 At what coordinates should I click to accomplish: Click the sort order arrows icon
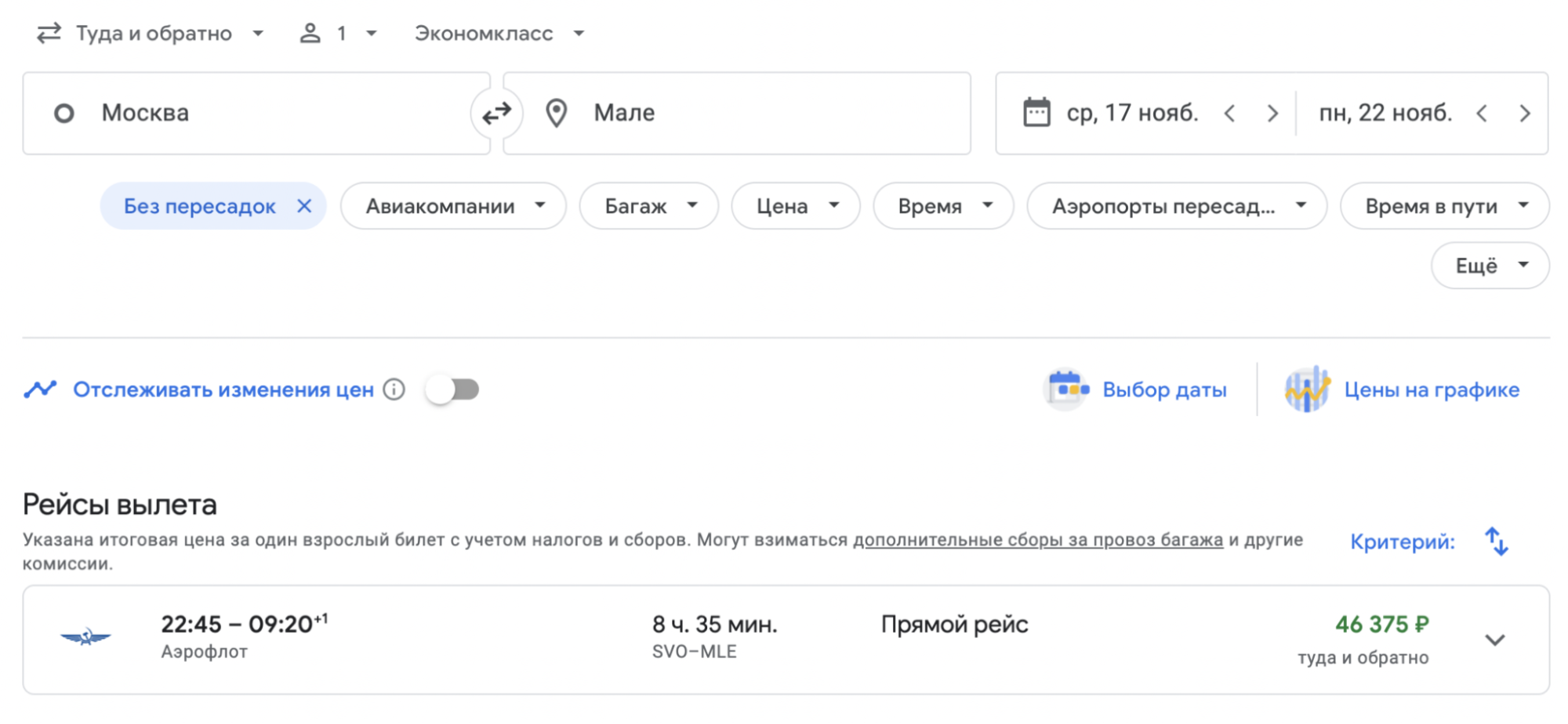pyautogui.click(x=1497, y=541)
